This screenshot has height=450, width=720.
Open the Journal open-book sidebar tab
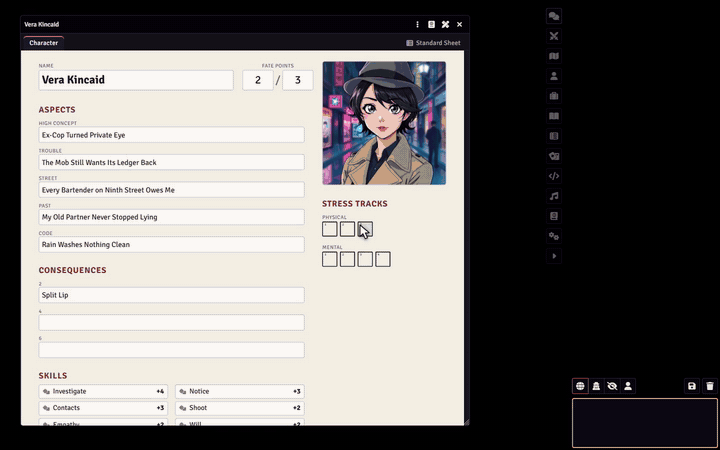554,116
